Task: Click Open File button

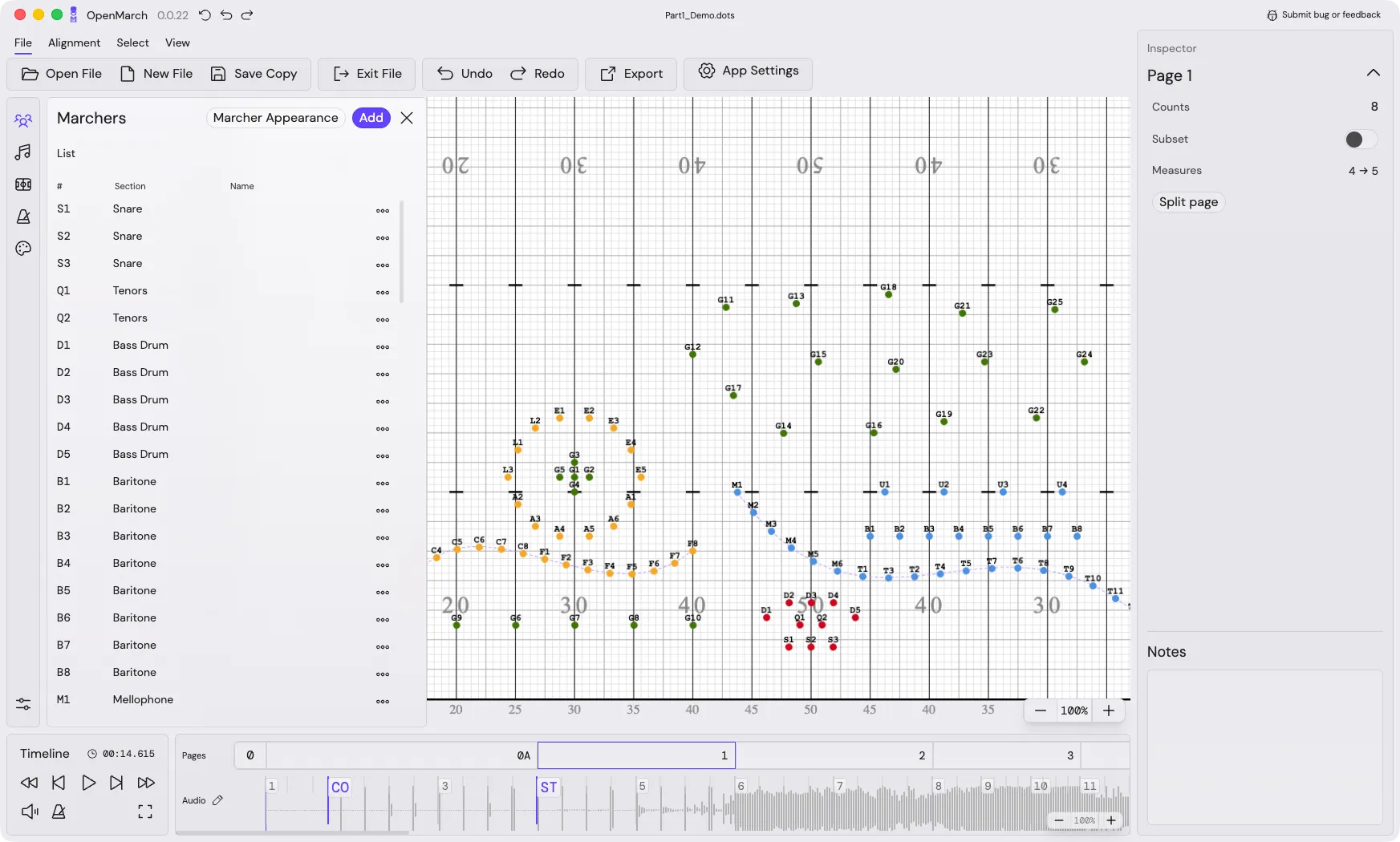Action: point(62,74)
